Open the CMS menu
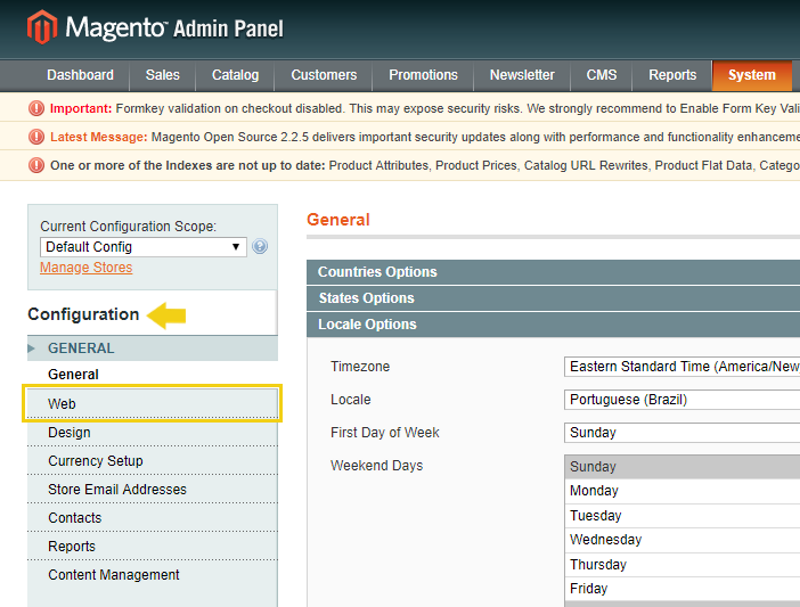This screenshot has width=800, height=607. click(602, 75)
